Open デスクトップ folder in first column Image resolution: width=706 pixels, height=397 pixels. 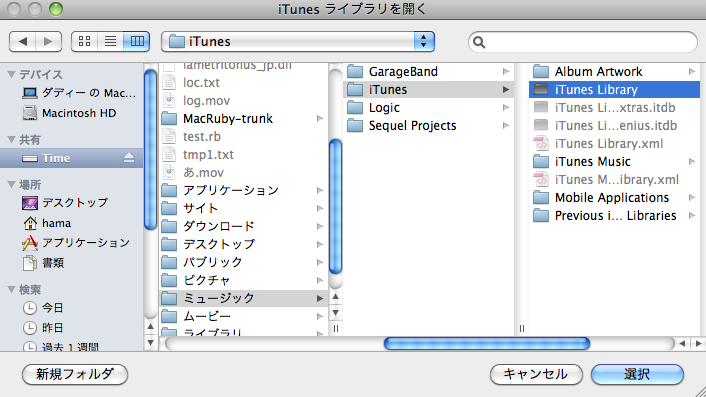[244, 244]
